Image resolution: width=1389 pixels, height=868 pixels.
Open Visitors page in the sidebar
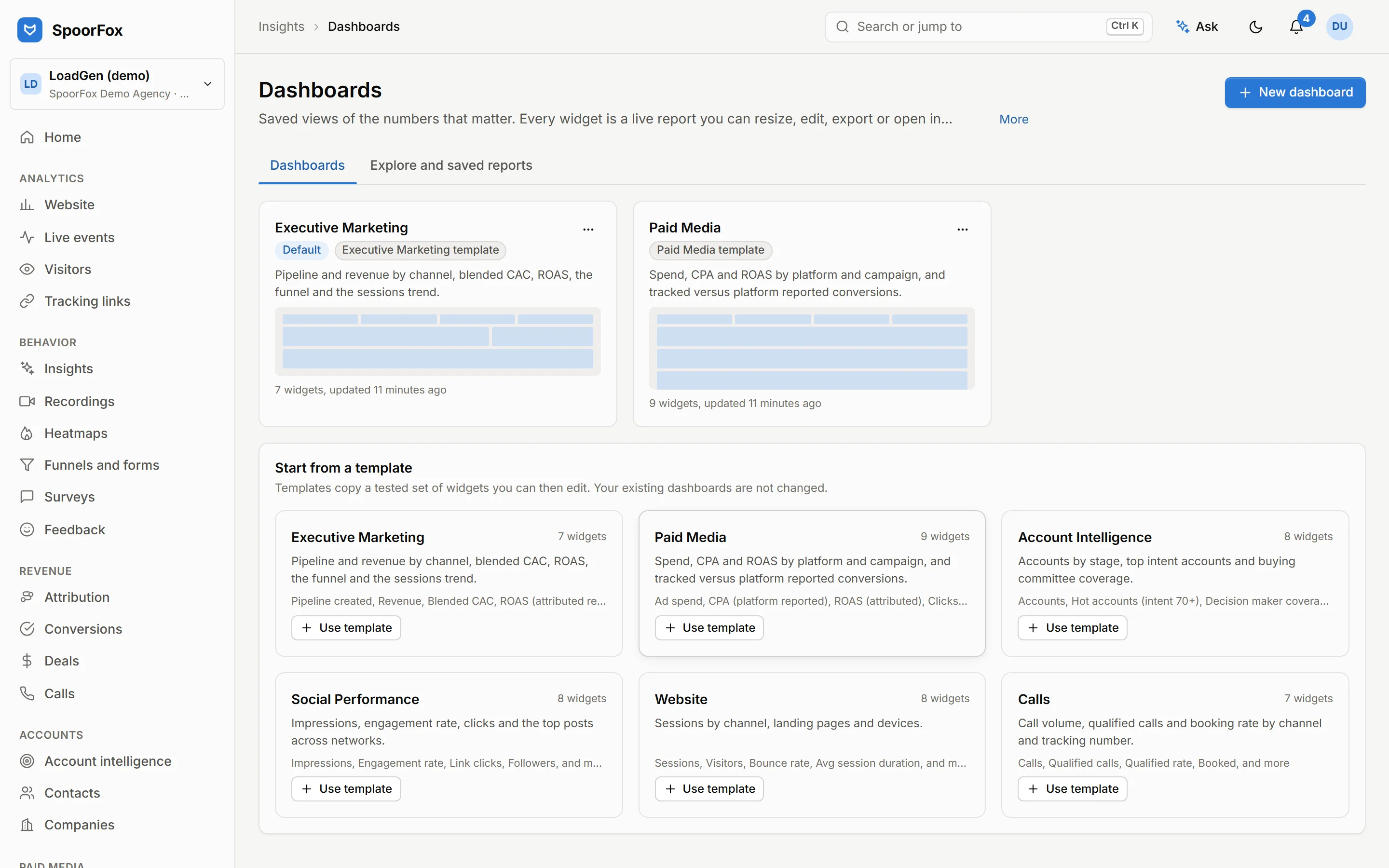117,269
